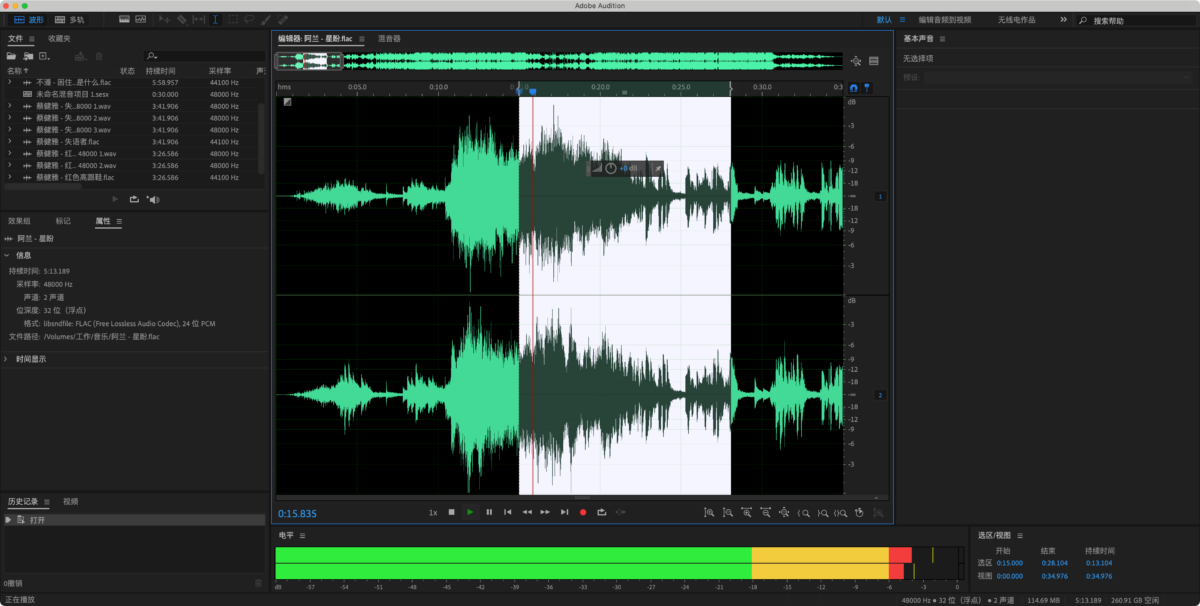Switch to Multitrack (多轨) editor view

(70, 20)
